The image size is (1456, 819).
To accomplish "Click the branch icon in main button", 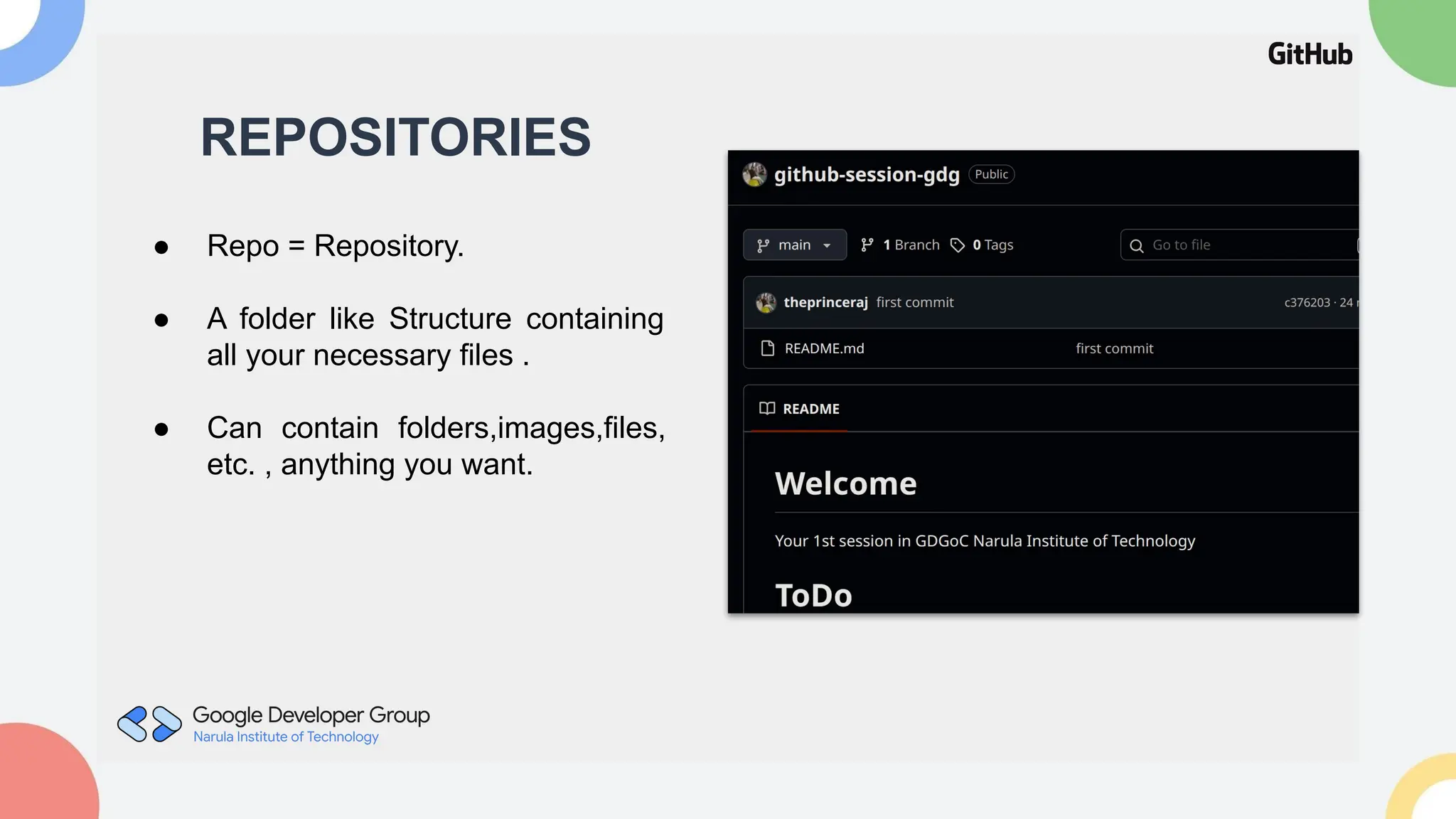I will [x=763, y=245].
